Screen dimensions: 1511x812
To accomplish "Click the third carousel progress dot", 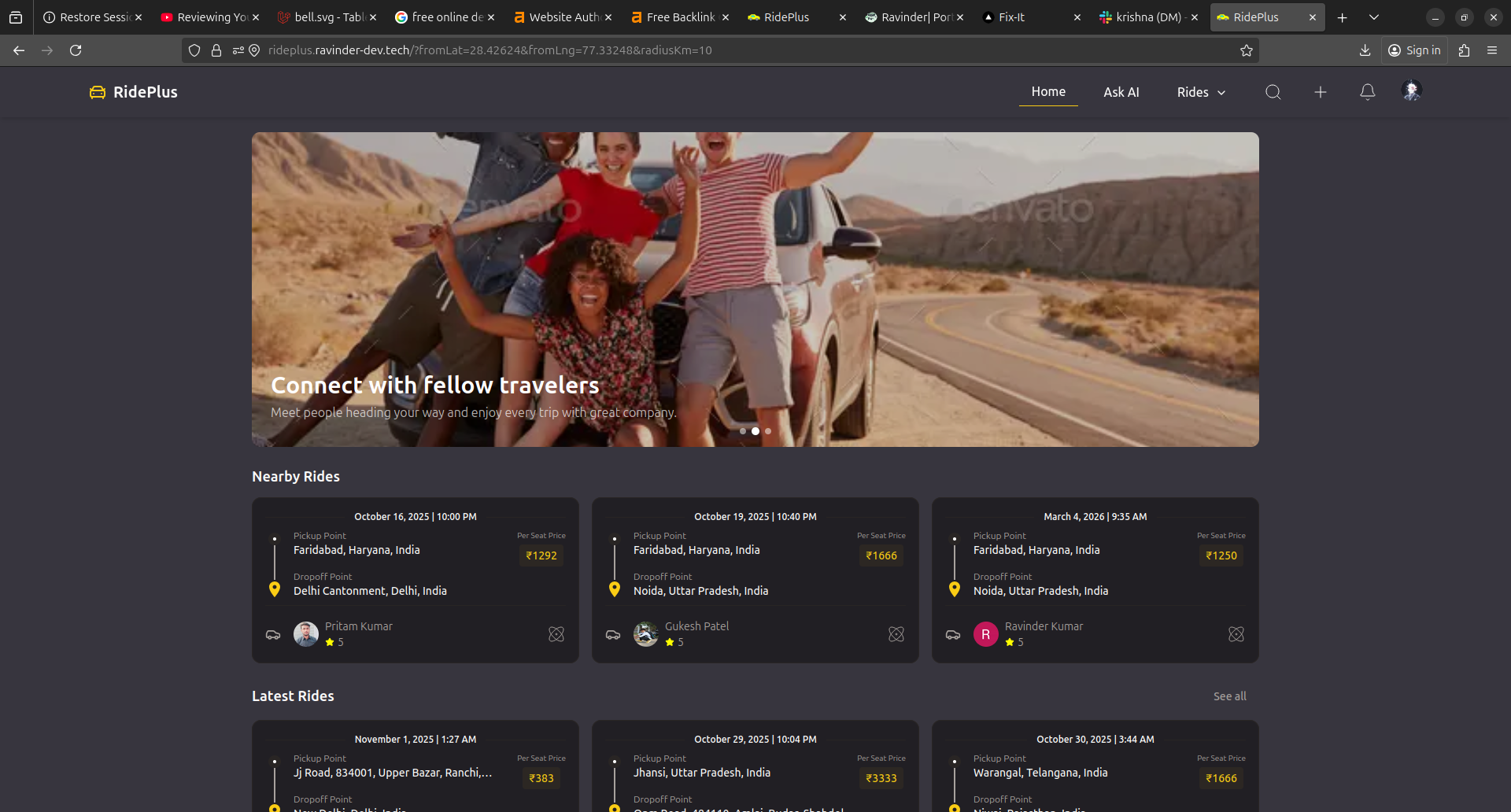I will coord(768,431).
